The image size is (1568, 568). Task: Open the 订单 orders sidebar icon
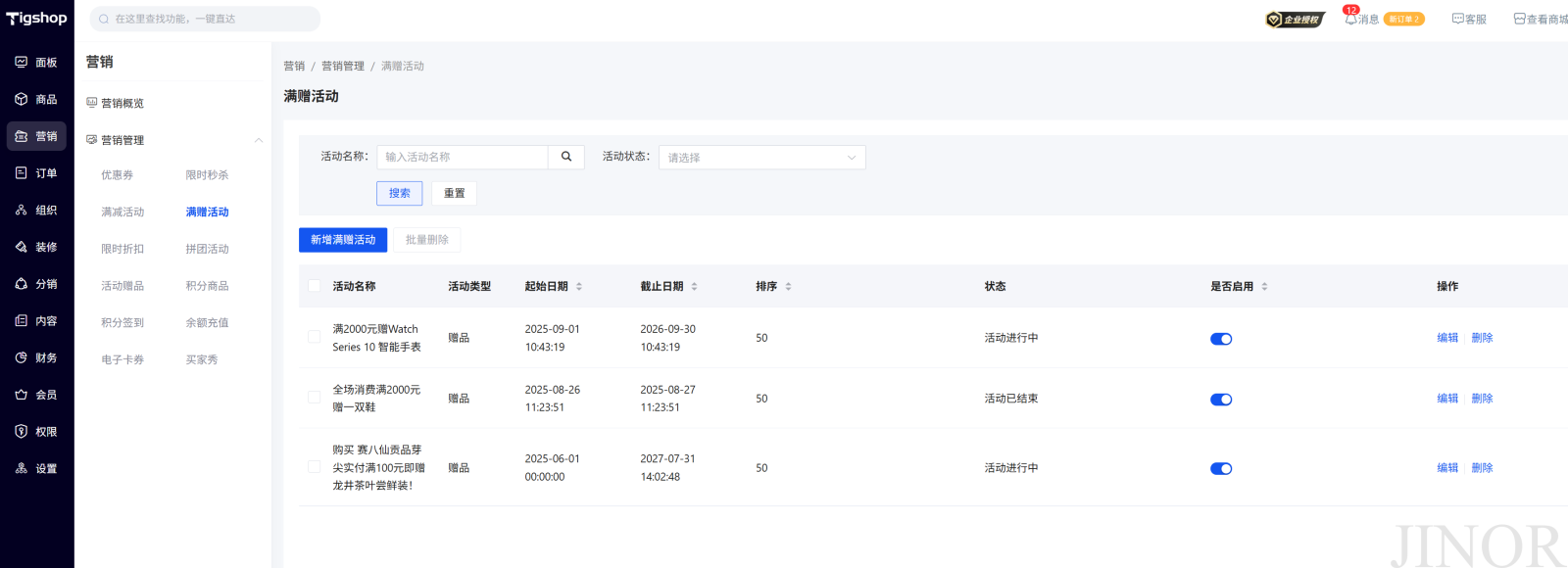[21, 172]
